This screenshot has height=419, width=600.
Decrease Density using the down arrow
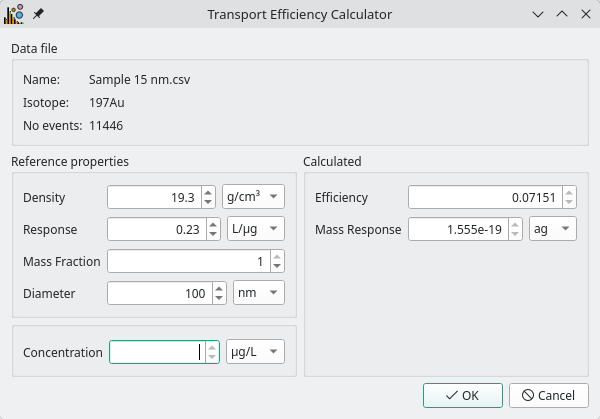[208, 202]
